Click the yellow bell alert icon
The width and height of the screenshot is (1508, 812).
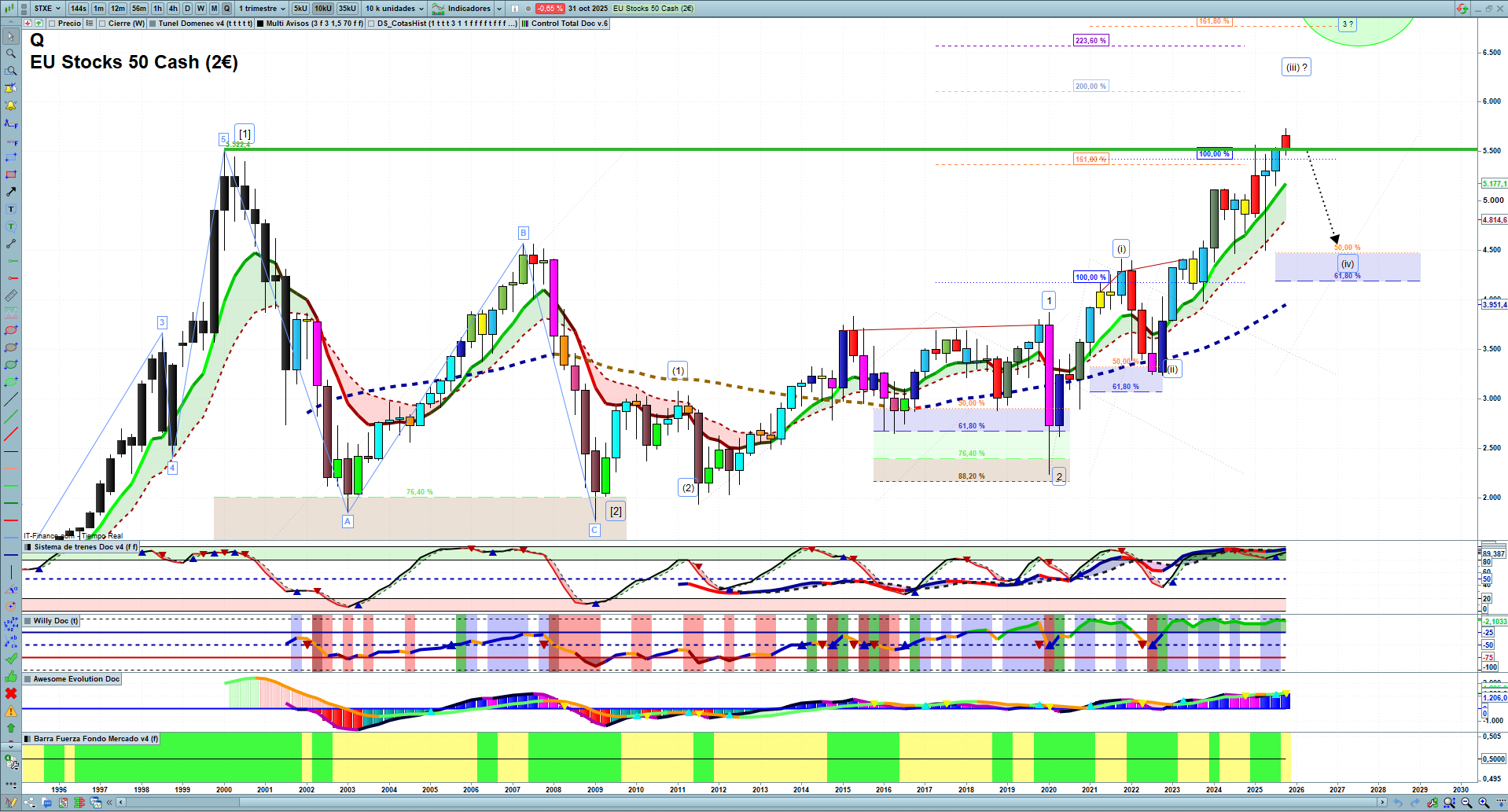point(11,105)
